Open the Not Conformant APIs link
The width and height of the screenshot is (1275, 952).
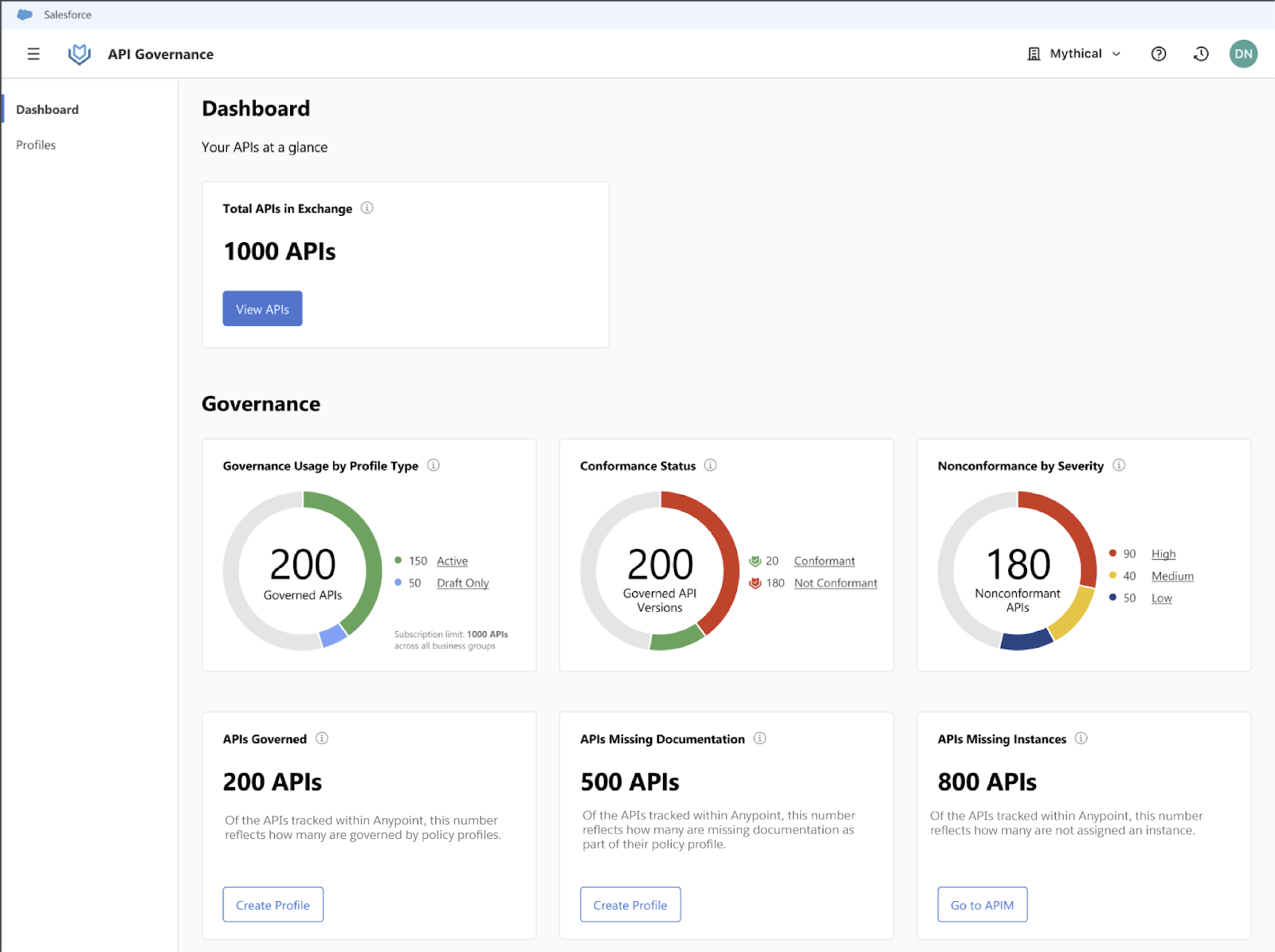[835, 582]
